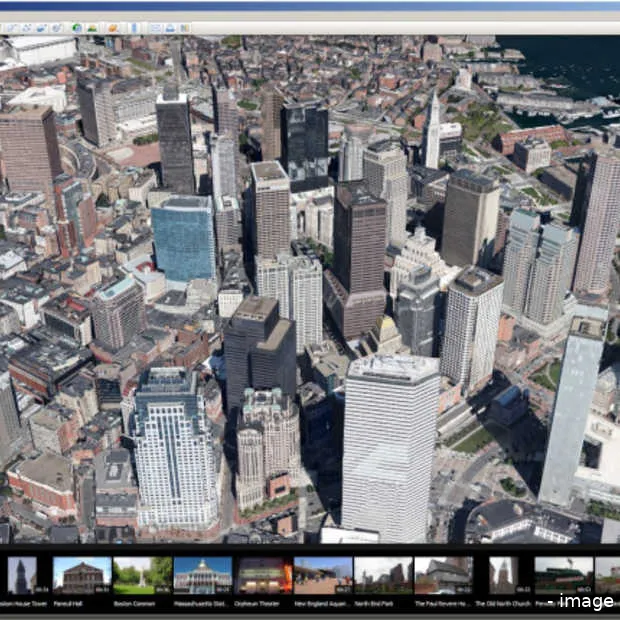The image size is (620, 620).
Task: Click the blue glass tower in 3D view
Action: (x=183, y=239)
